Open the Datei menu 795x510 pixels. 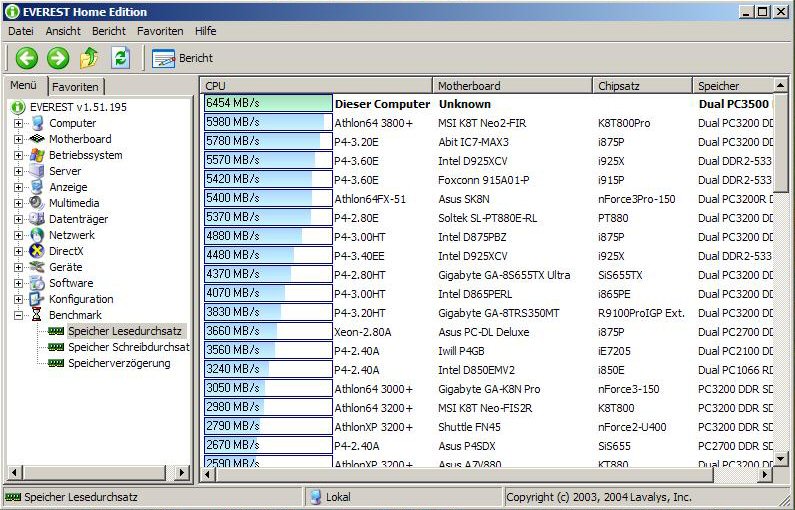pyautogui.click(x=21, y=31)
